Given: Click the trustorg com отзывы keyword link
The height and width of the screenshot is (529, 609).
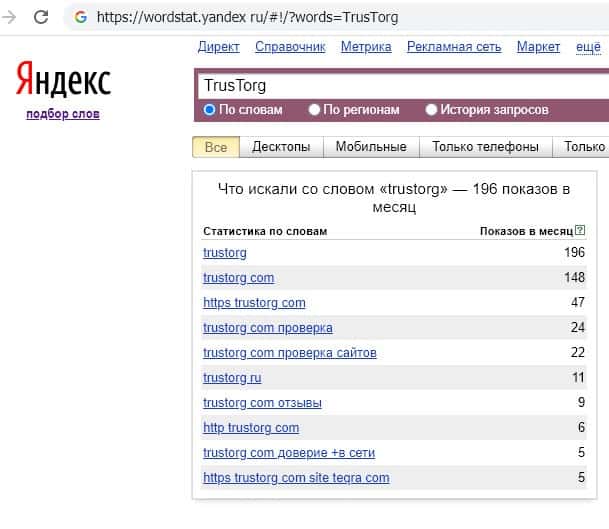Looking at the screenshot, I should [262, 403].
